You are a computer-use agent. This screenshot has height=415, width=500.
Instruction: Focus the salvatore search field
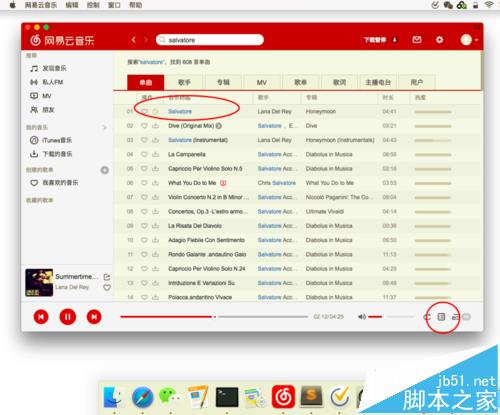(210, 40)
